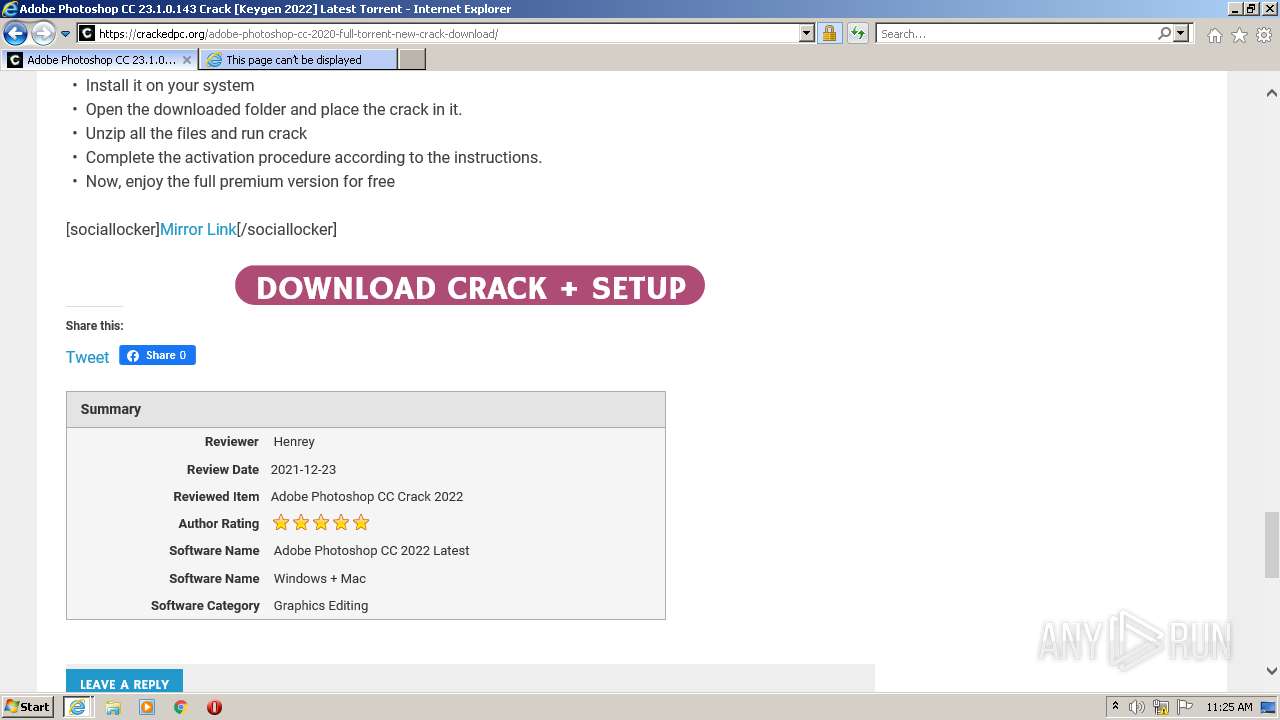Open Favorites star icon
The image size is (1280, 720).
tap(1239, 35)
